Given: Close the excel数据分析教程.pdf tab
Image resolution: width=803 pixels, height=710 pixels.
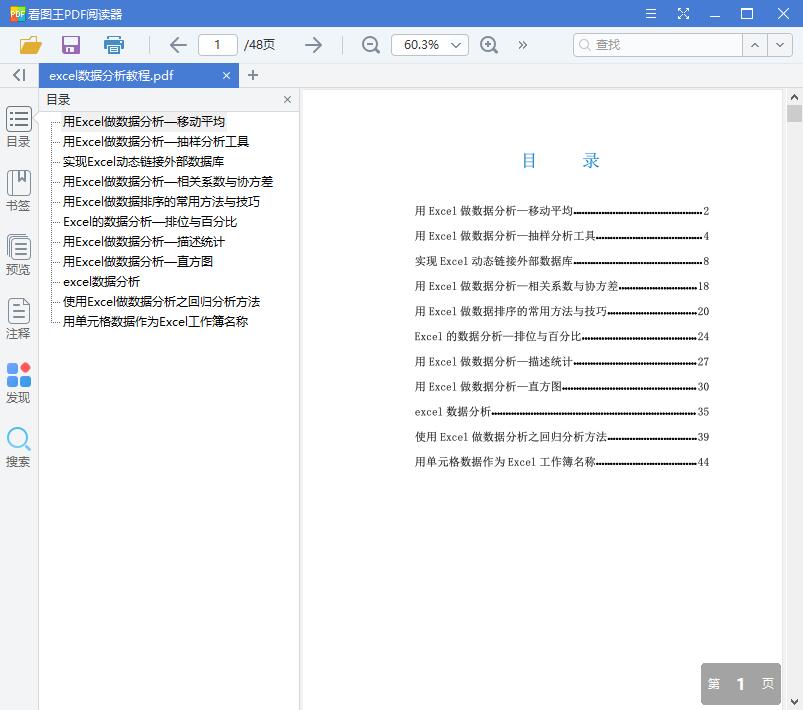Looking at the screenshot, I should tap(226, 76).
